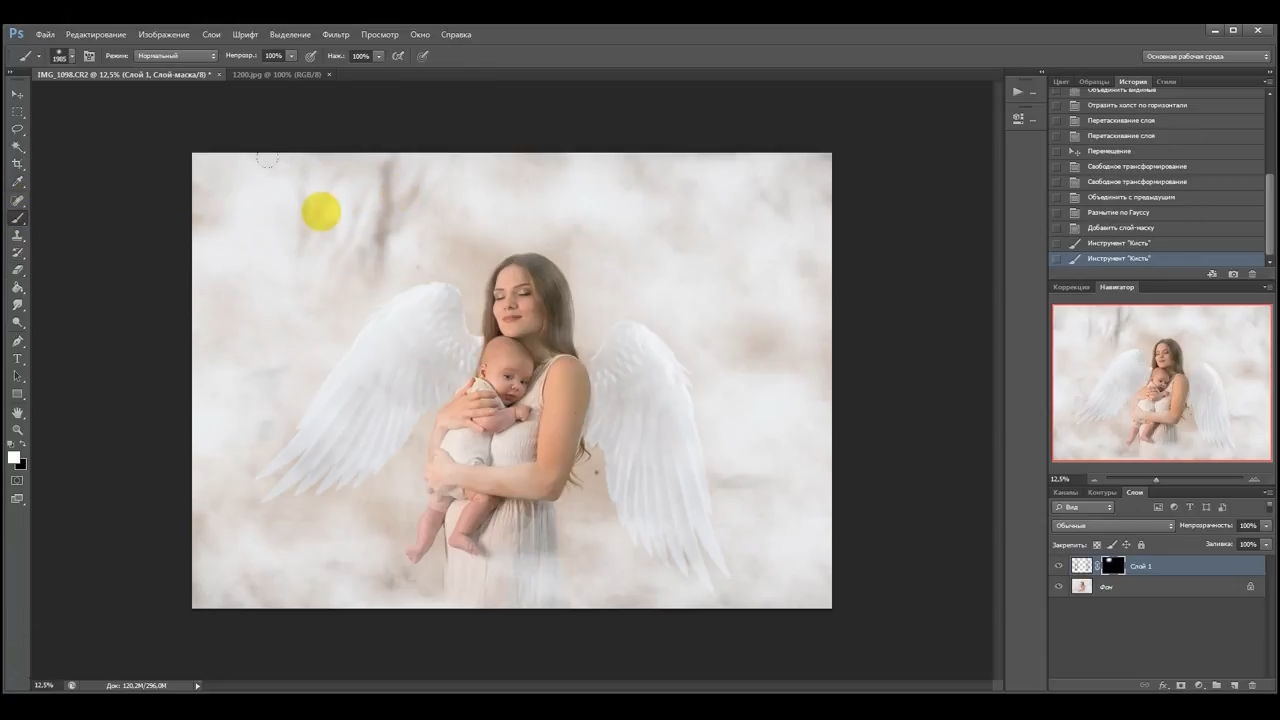This screenshot has height=720, width=1280.
Task: Open layer opacity dropdown arrow
Action: [1266, 525]
